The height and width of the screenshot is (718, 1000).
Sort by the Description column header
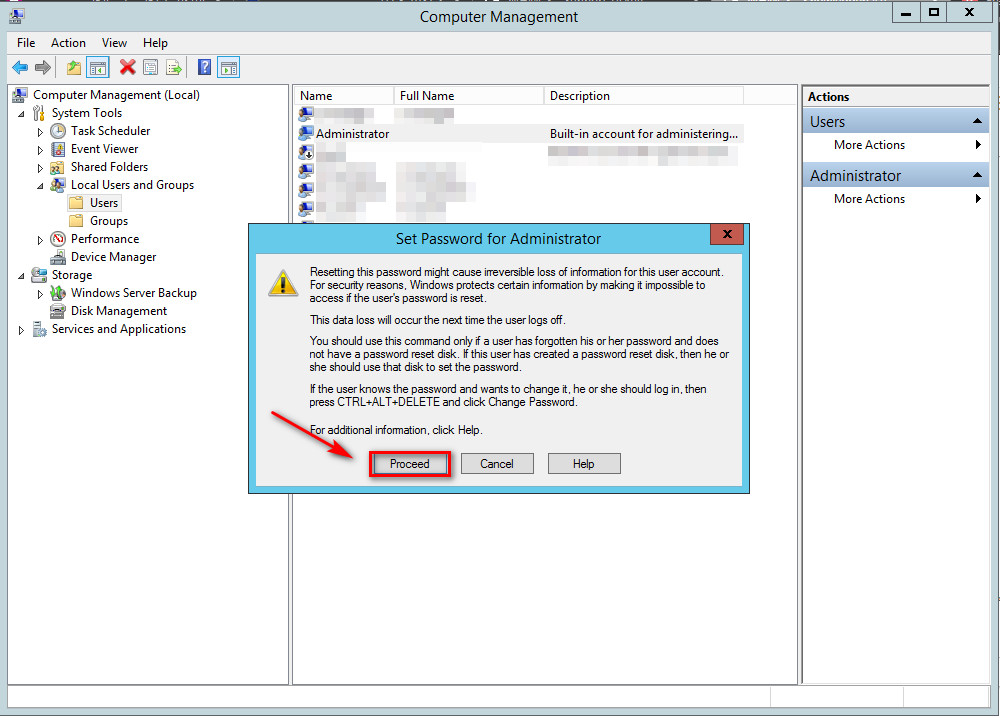(x=644, y=96)
